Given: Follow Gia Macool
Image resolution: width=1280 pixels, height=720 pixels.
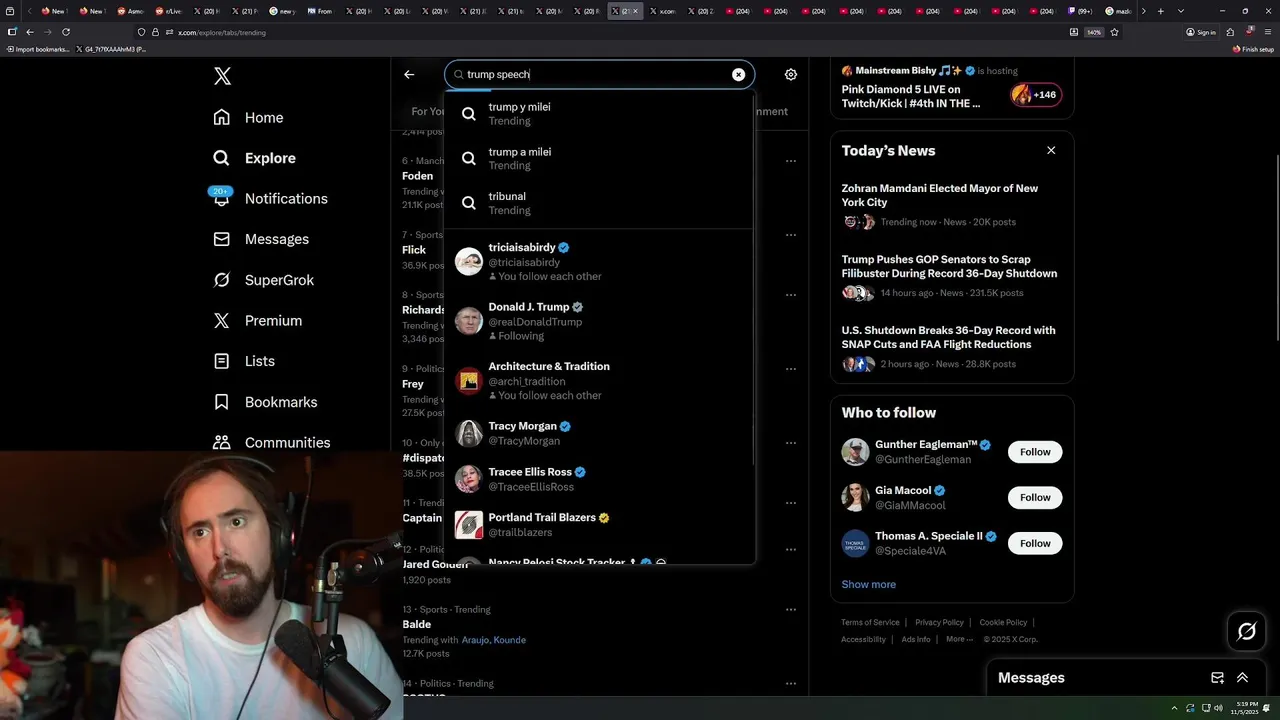Looking at the screenshot, I should [1035, 497].
